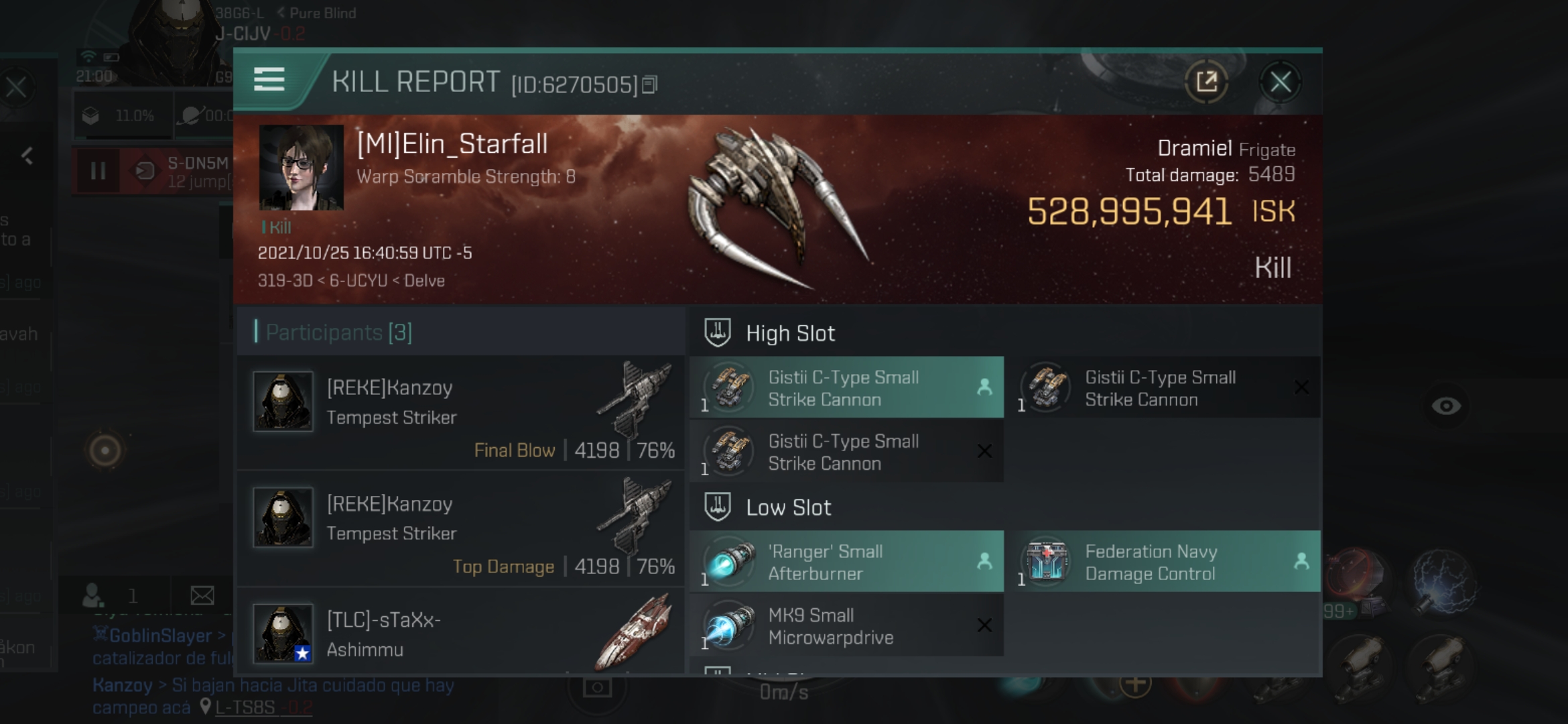Select -sTaXx- Ashimmu participant entry
The image size is (1568, 724).
[461, 632]
